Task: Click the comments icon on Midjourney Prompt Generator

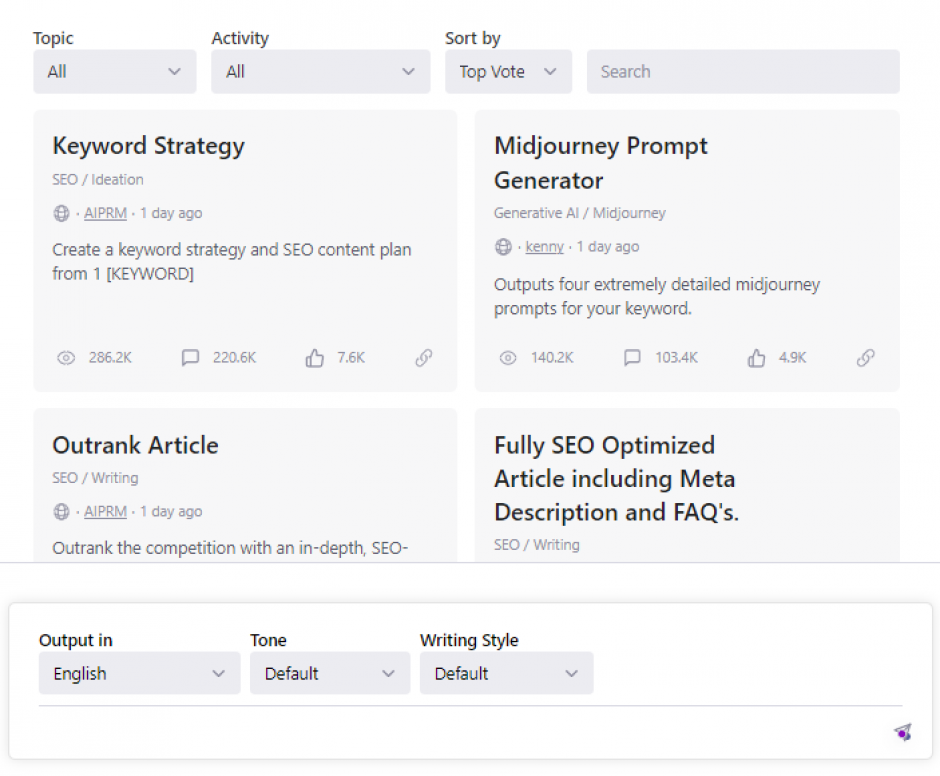Action: (632, 358)
